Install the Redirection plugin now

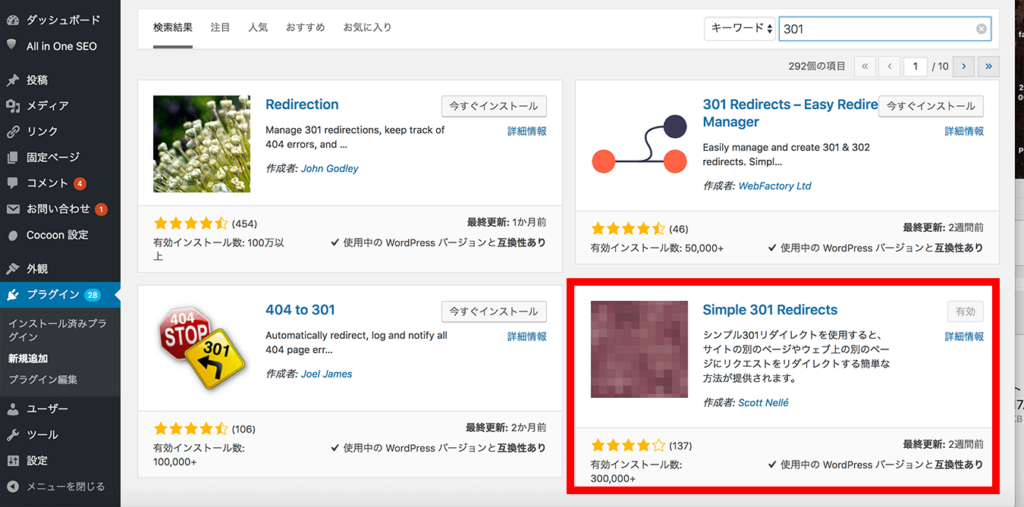tap(494, 106)
